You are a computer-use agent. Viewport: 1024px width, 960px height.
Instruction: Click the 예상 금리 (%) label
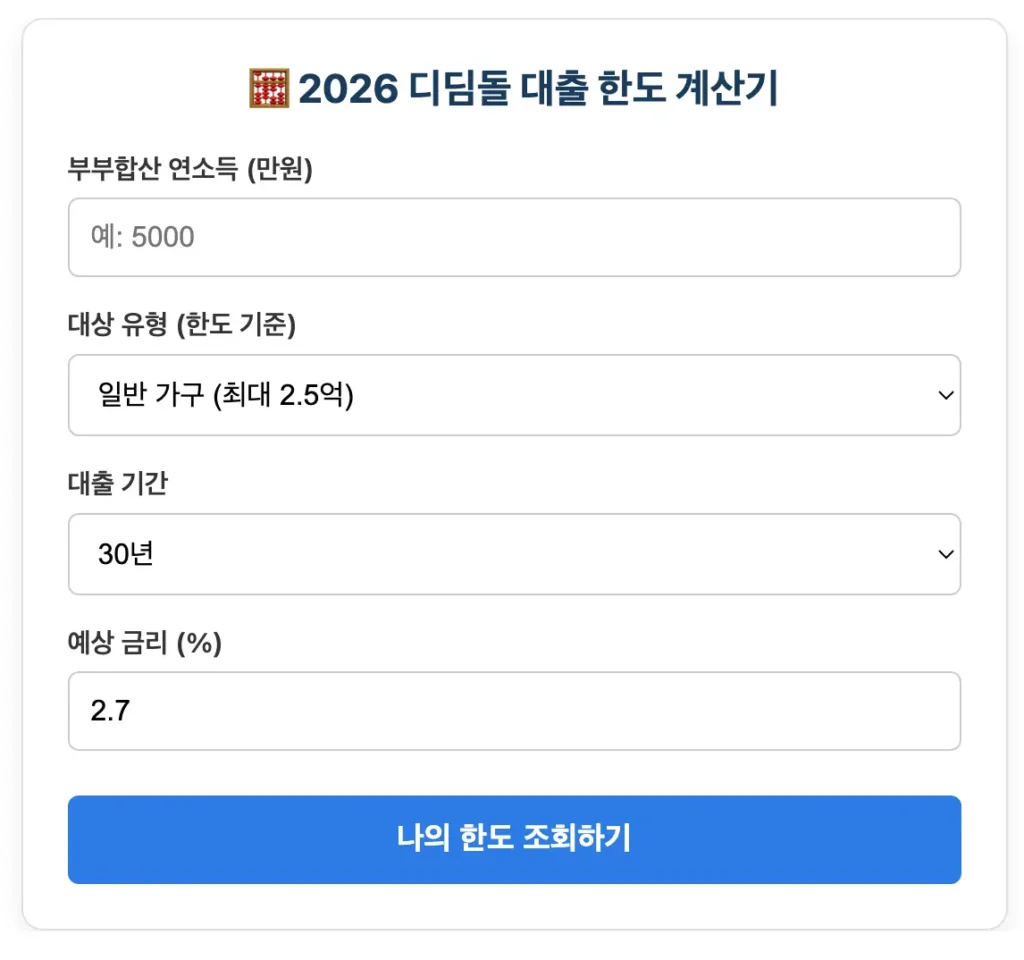coord(144,643)
